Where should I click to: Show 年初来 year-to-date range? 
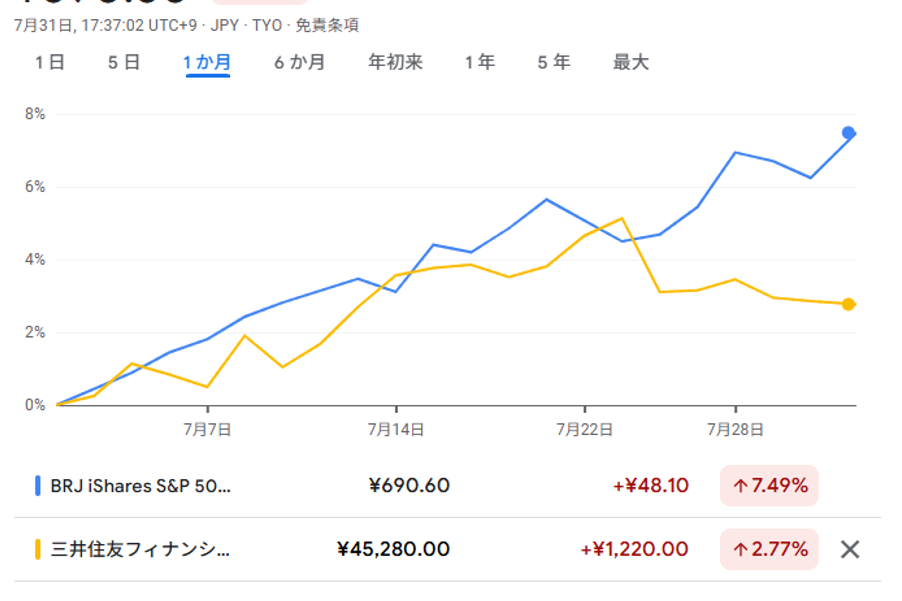395,62
